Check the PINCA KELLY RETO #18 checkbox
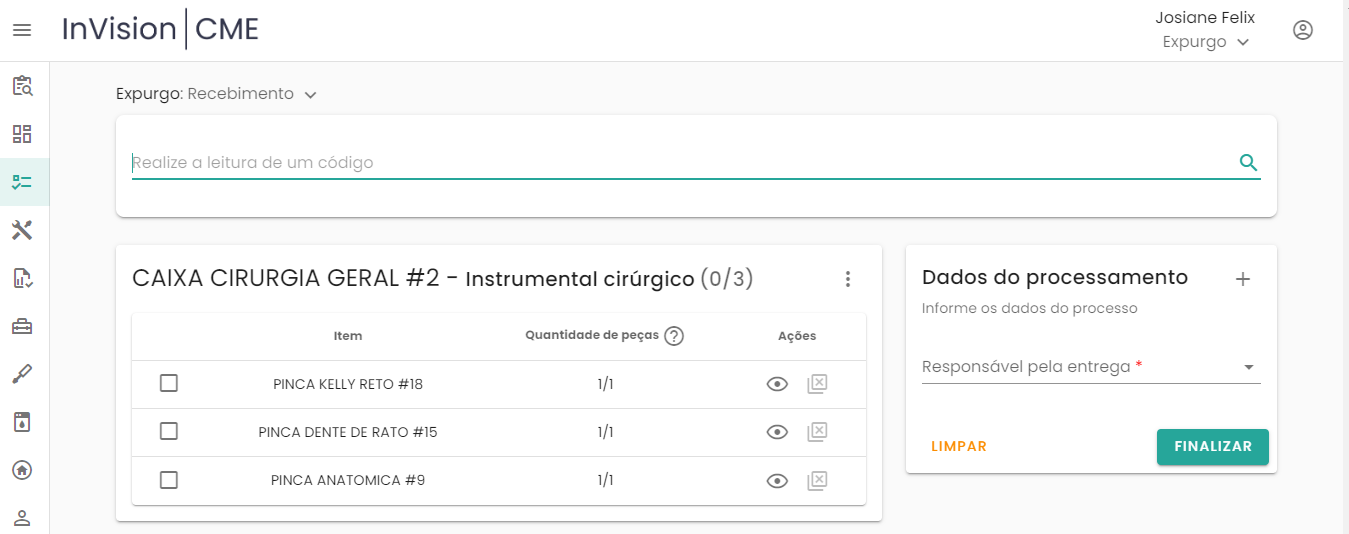This screenshot has width=1349, height=534. [169, 384]
